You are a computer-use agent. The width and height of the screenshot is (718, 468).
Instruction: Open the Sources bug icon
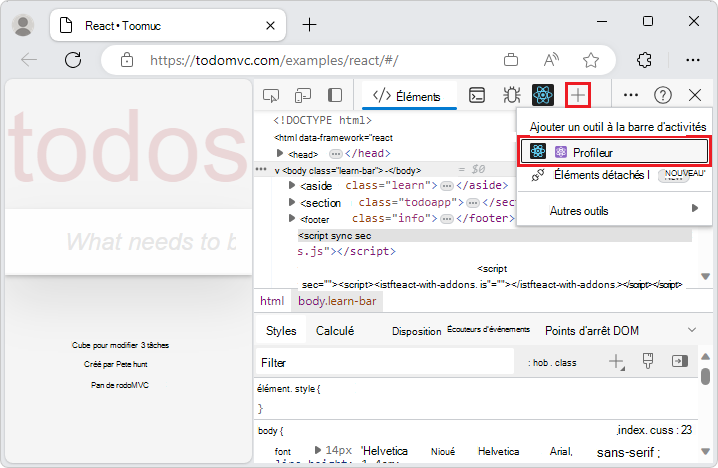(x=511, y=95)
